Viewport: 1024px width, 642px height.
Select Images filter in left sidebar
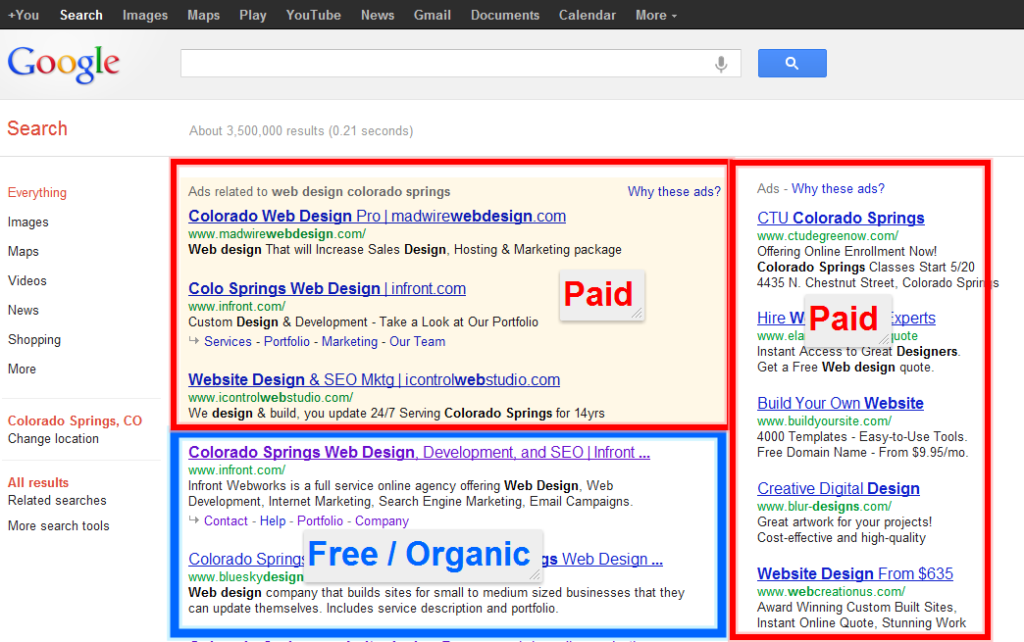tap(28, 222)
